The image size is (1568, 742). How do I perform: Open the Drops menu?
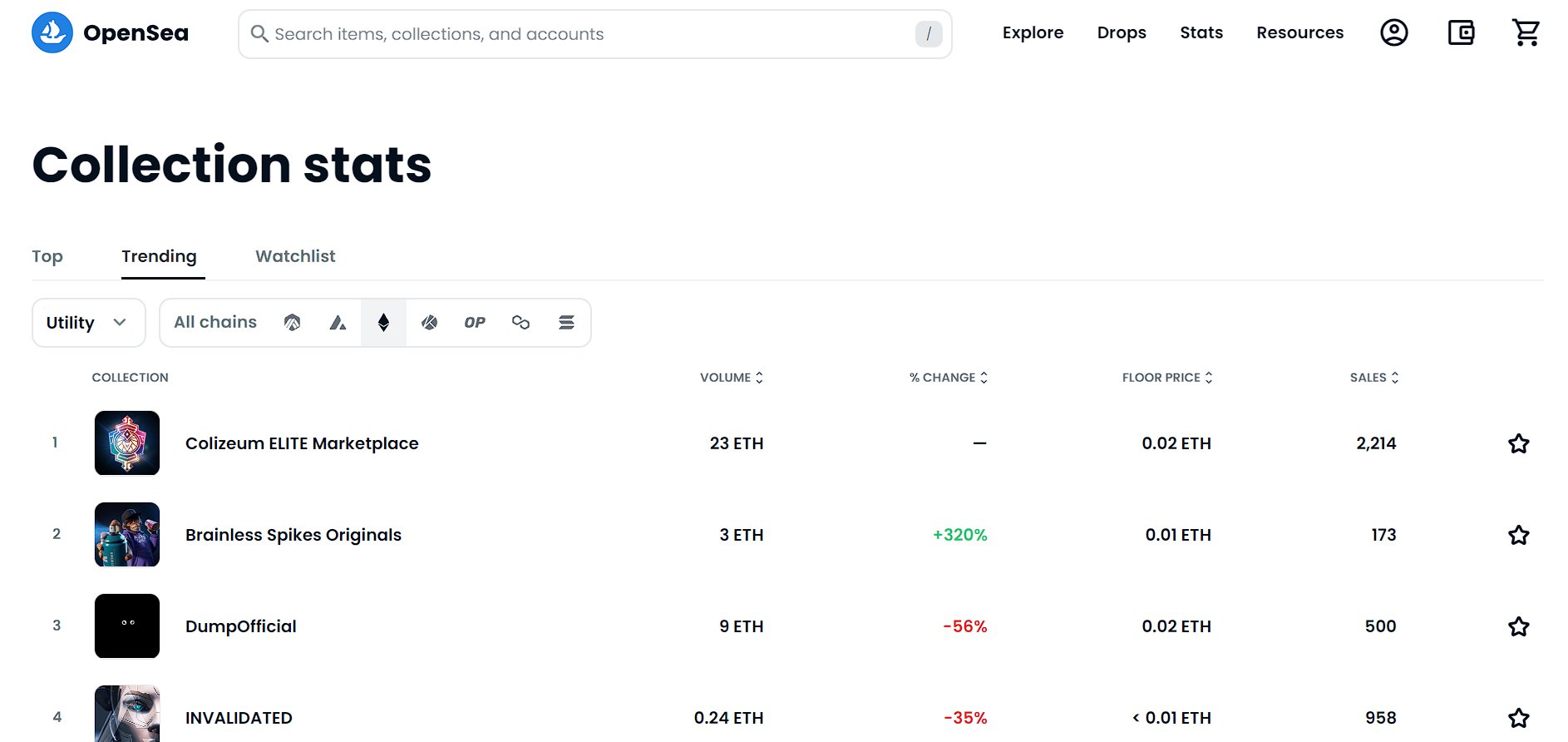(x=1122, y=32)
